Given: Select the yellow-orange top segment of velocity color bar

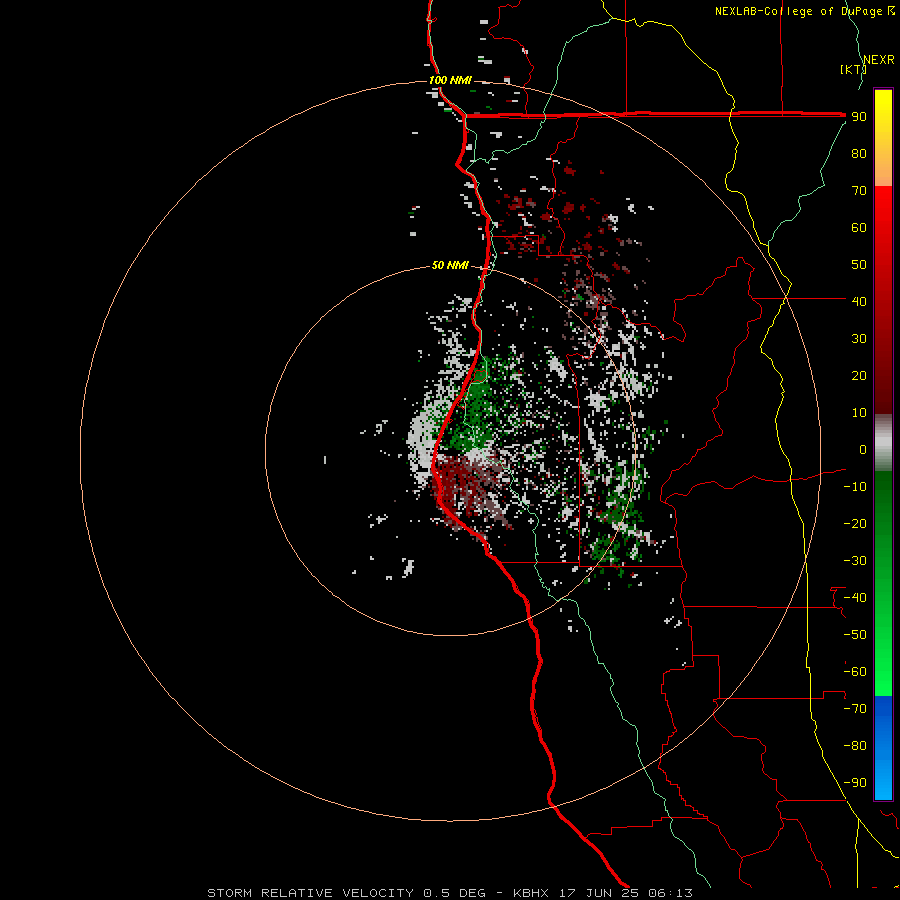Looking at the screenshot, I should click(x=883, y=138).
